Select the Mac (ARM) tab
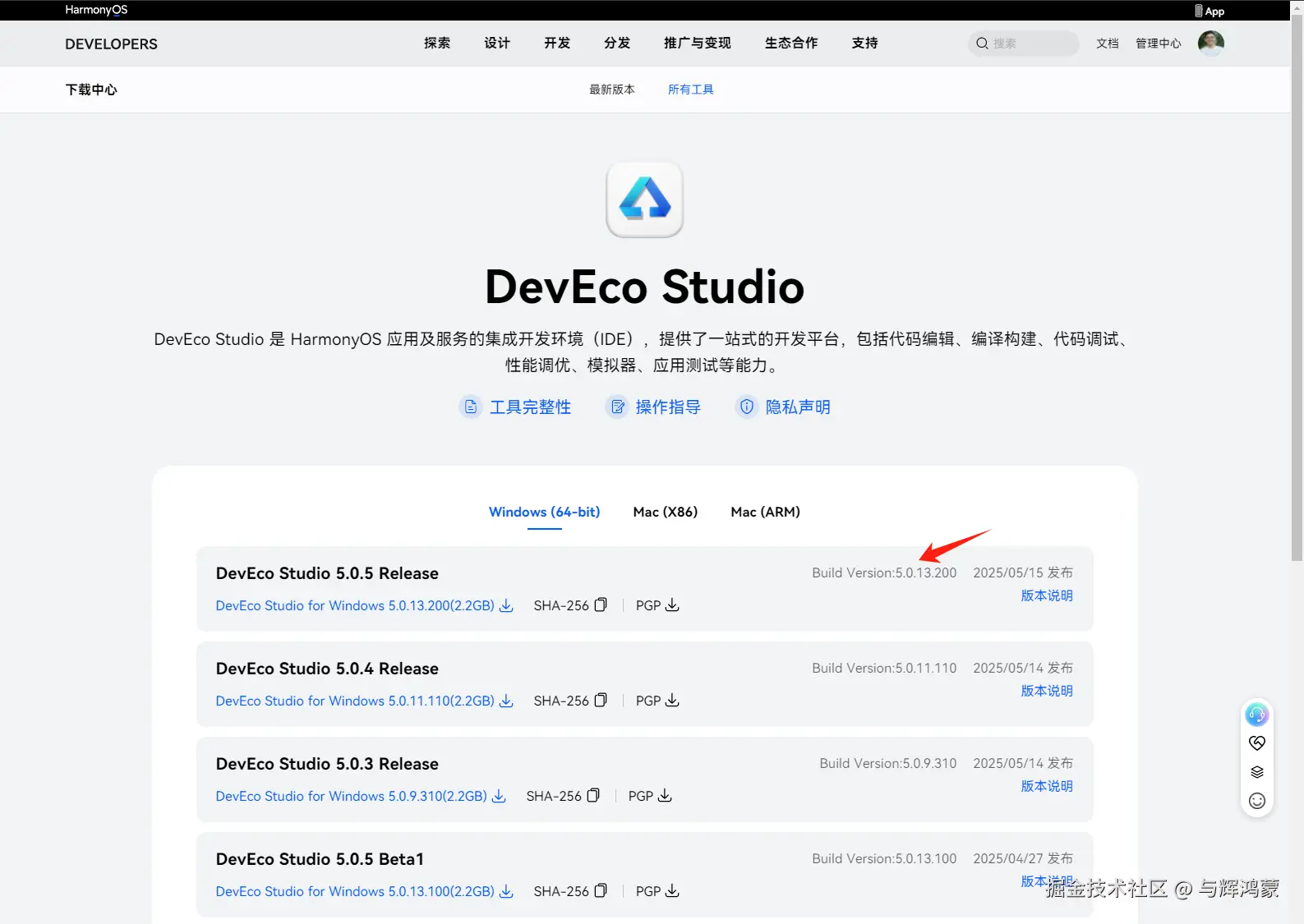1304x924 pixels. click(x=766, y=512)
